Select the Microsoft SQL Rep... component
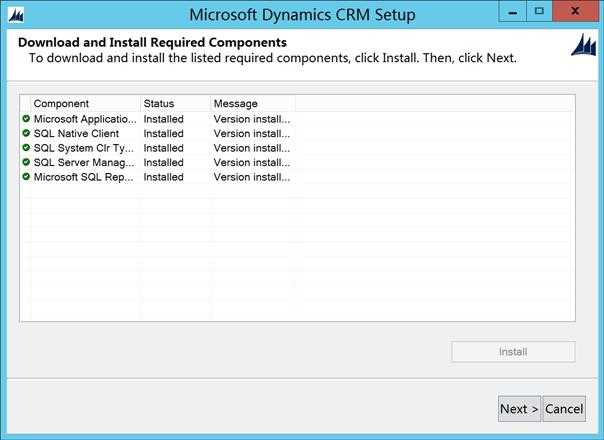This screenshot has height=440, width=604. click(x=84, y=177)
